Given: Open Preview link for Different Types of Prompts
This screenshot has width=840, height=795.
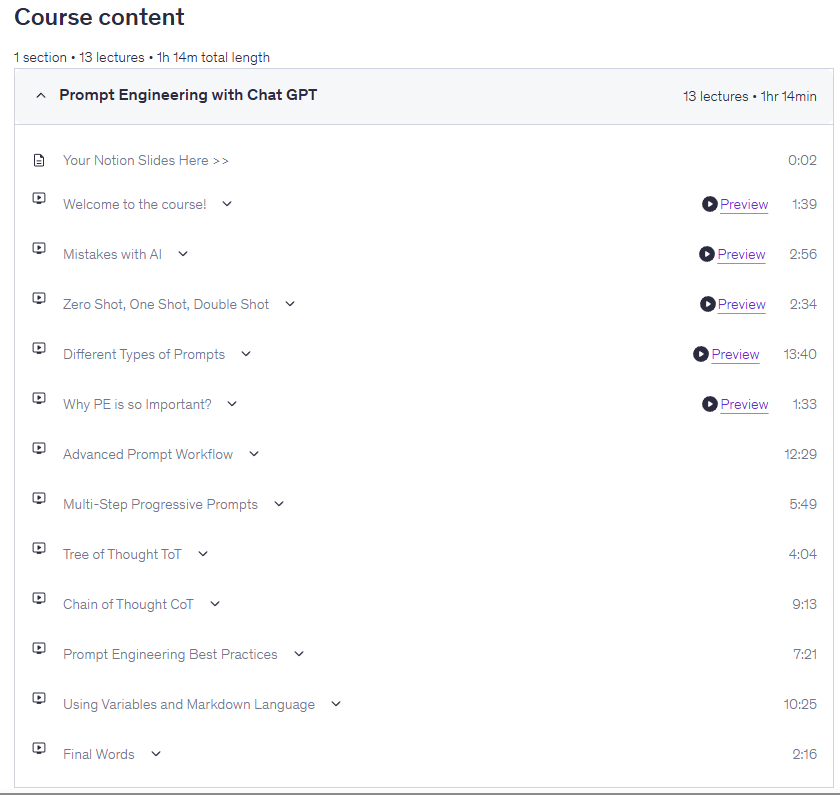Looking at the screenshot, I should (x=736, y=355).
